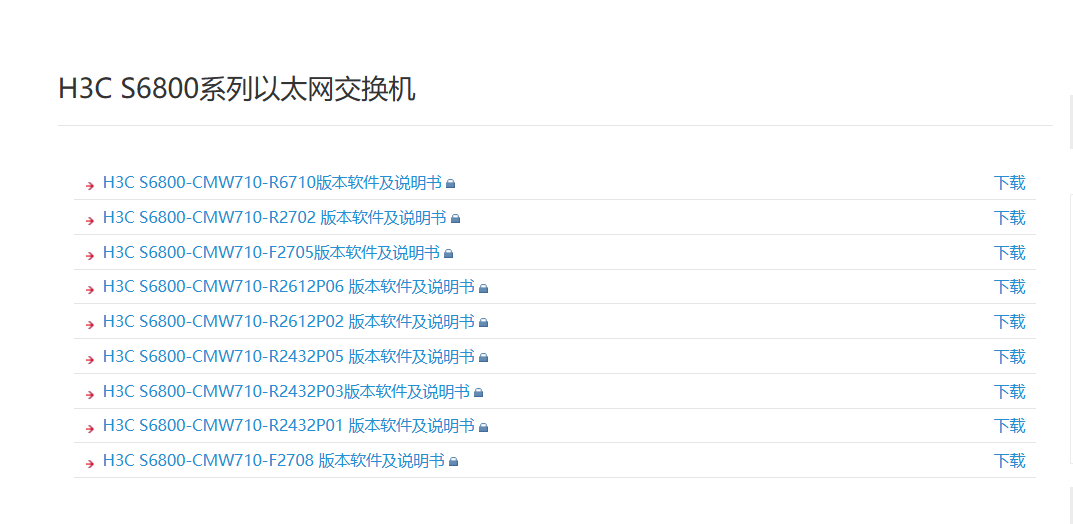Viewport: 1073px width, 524px height.
Task: Open the H3C S6800-CMW710-R2432P03 software link
Action: 286,391
